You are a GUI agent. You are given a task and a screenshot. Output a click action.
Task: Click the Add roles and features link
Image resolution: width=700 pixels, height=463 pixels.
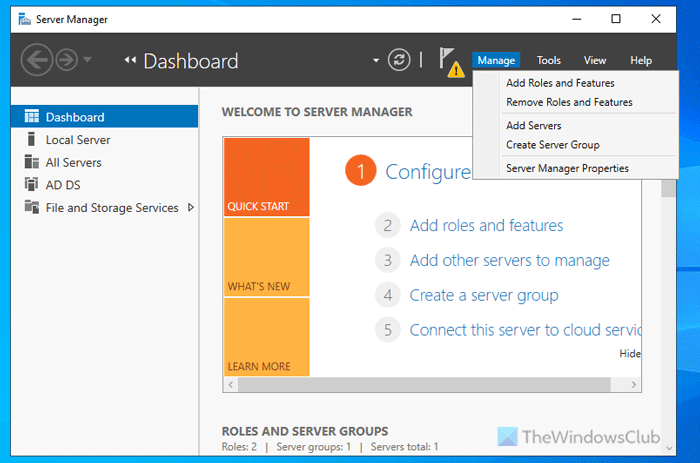pos(486,226)
